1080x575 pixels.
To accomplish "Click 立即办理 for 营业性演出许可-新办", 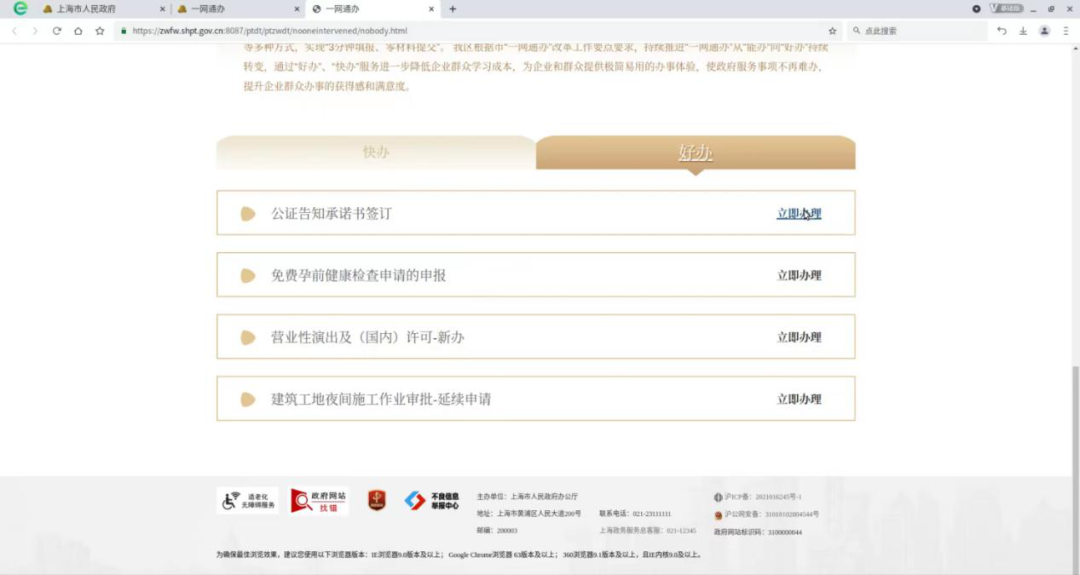I will 798,338.
